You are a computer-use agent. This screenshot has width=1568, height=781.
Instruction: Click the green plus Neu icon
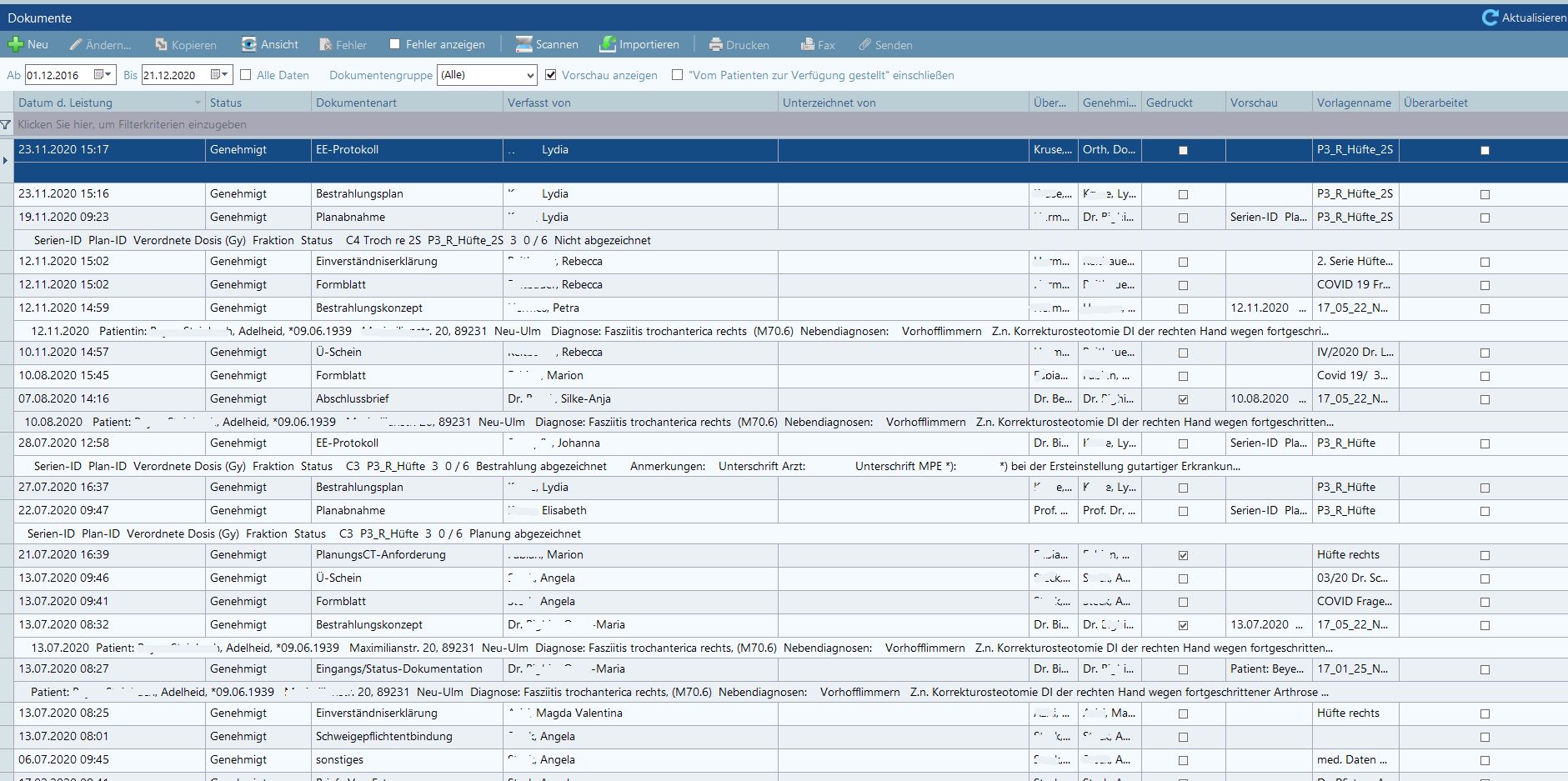(16, 45)
